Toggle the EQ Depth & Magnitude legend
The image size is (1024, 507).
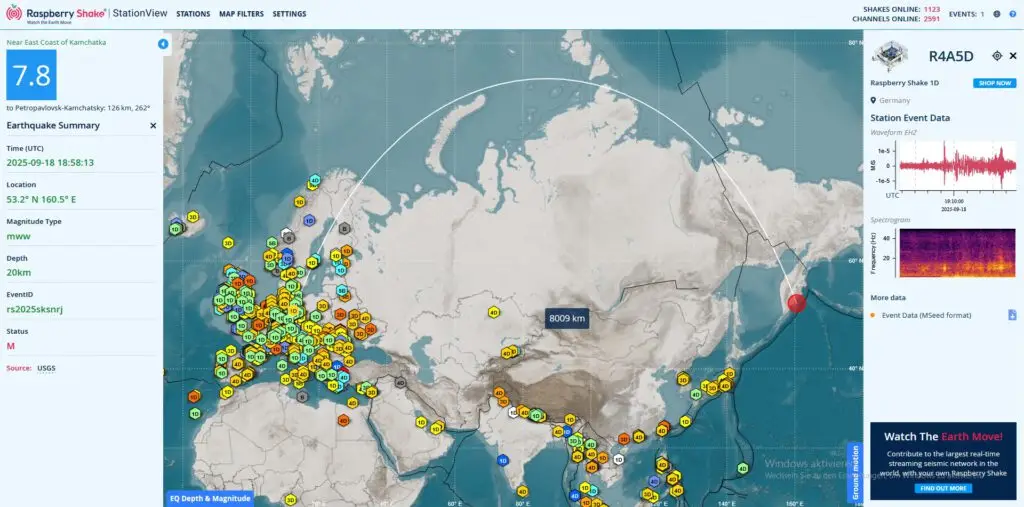tap(210, 498)
